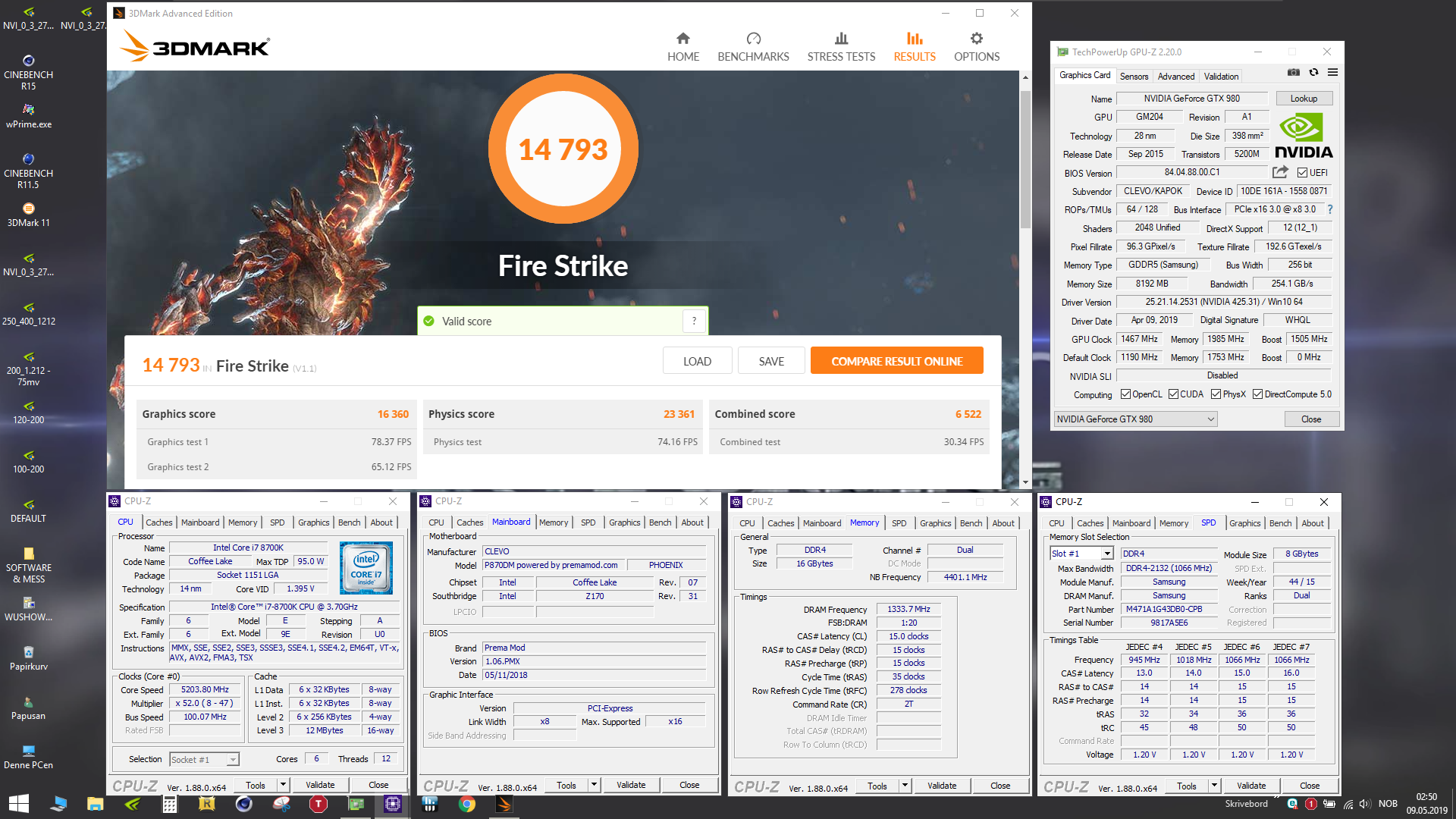The image size is (1456, 819).
Task: Click the 3DMark vertical scrollbar thumb
Action: click(x=1025, y=159)
